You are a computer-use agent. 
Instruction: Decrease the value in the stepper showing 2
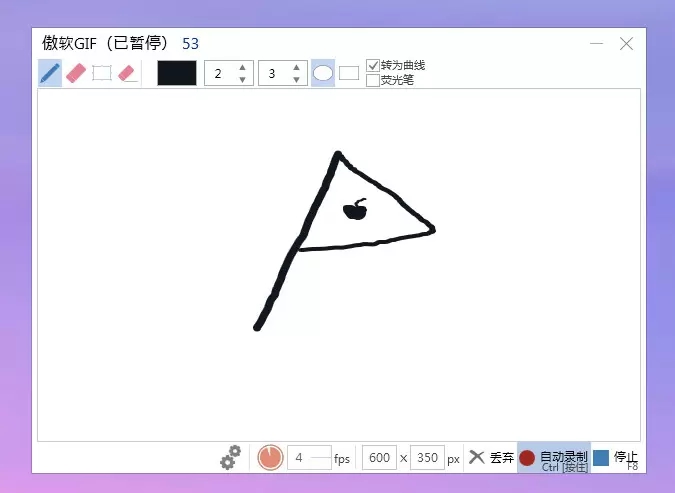242,80
